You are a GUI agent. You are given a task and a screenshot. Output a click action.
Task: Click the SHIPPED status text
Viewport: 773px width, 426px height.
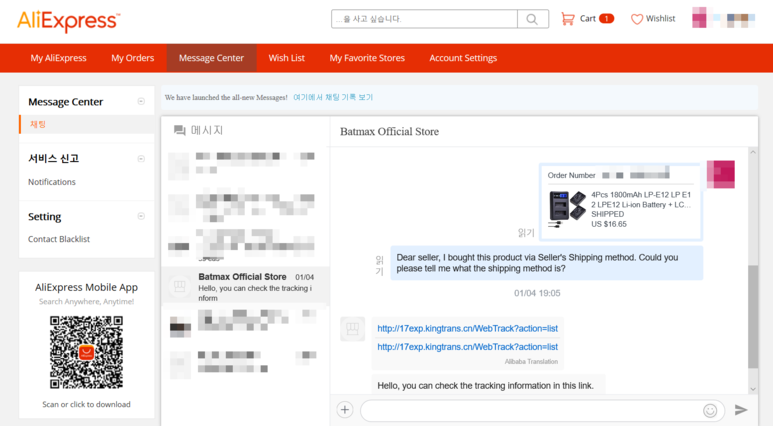pyautogui.click(x=607, y=214)
